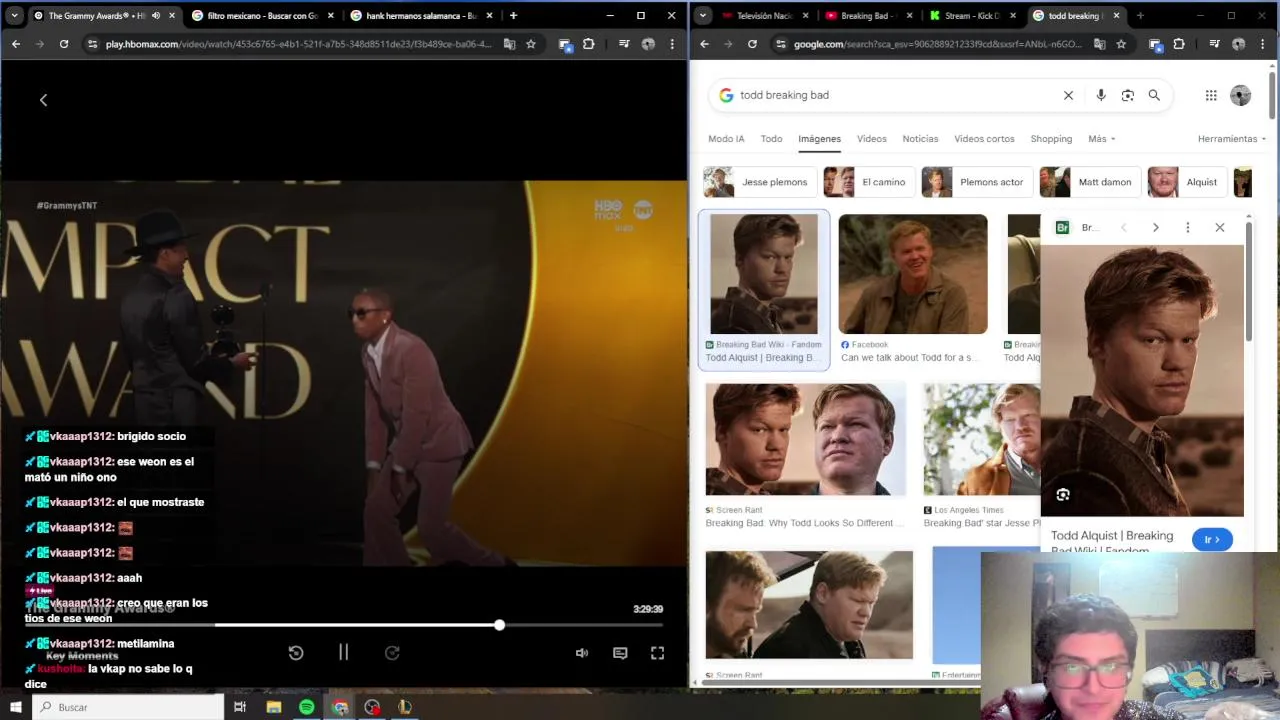Switch to the Televisión Nacional tab
The image size is (1280, 720).
766,15
